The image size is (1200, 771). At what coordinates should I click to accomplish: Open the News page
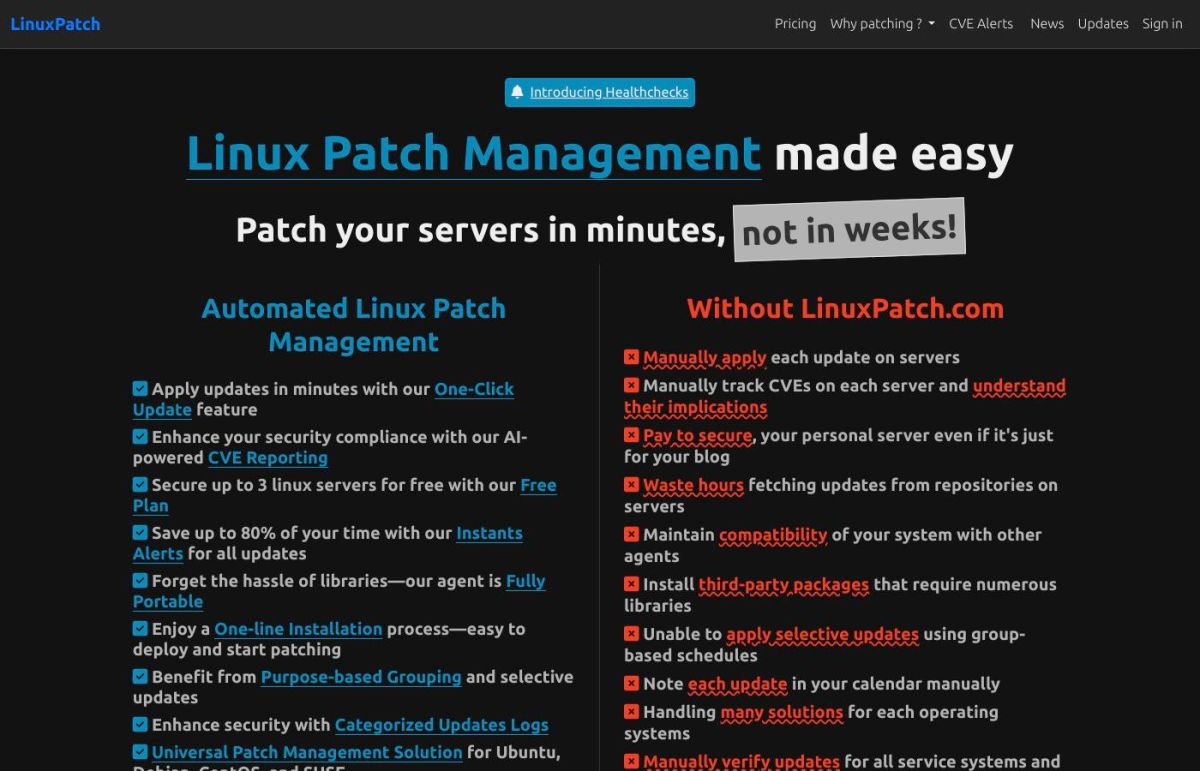tap(1047, 24)
